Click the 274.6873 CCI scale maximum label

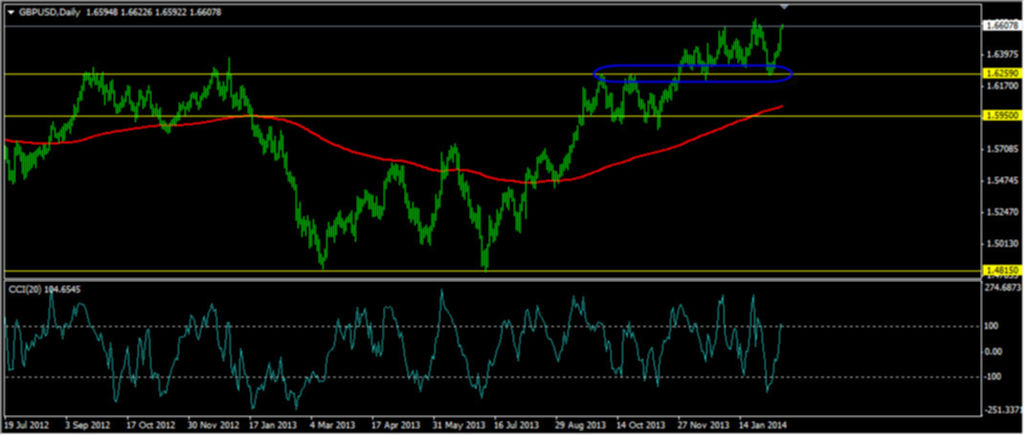pos(1004,287)
